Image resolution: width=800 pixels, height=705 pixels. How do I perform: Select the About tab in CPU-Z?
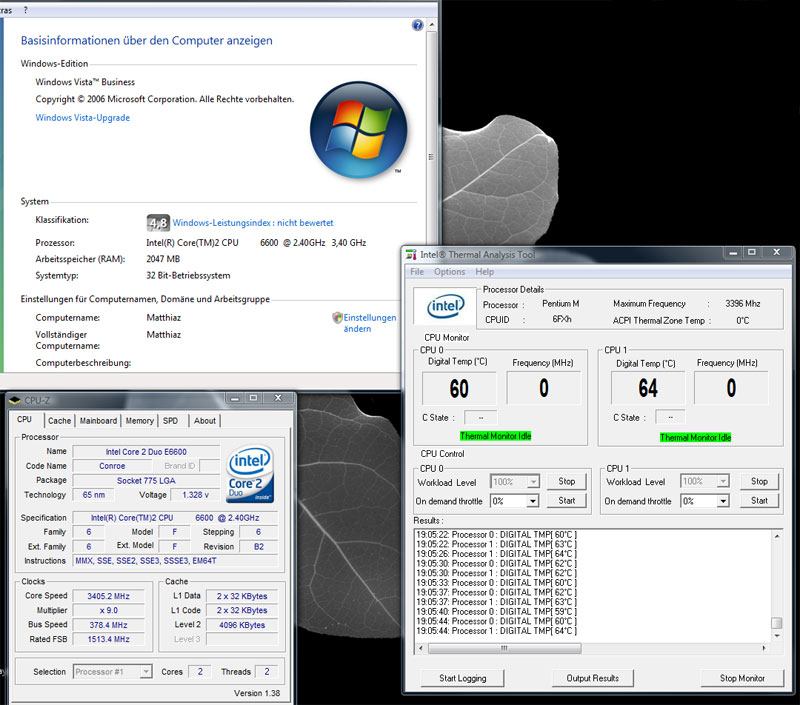[x=205, y=421]
